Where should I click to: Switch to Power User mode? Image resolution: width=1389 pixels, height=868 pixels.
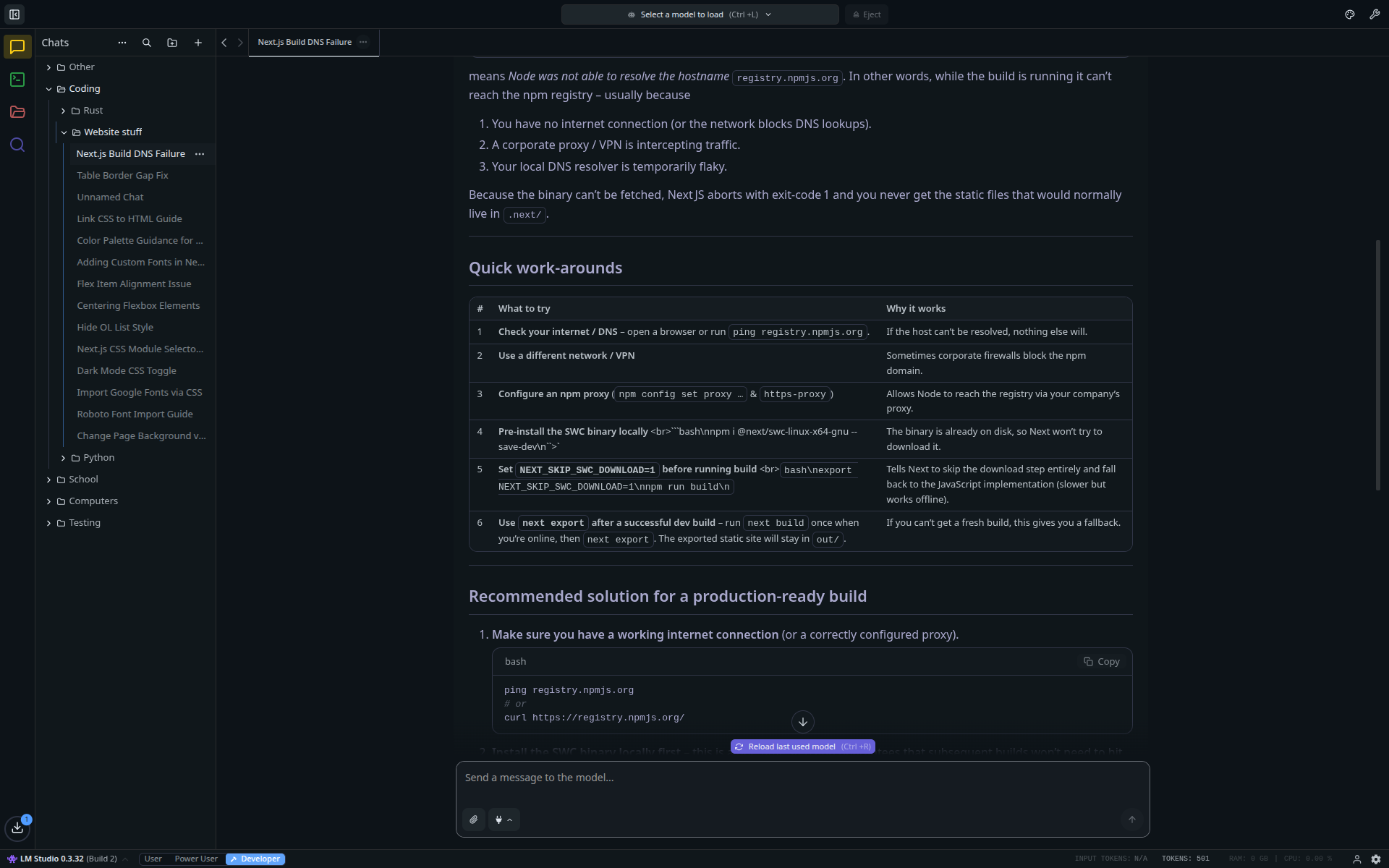coord(196,859)
